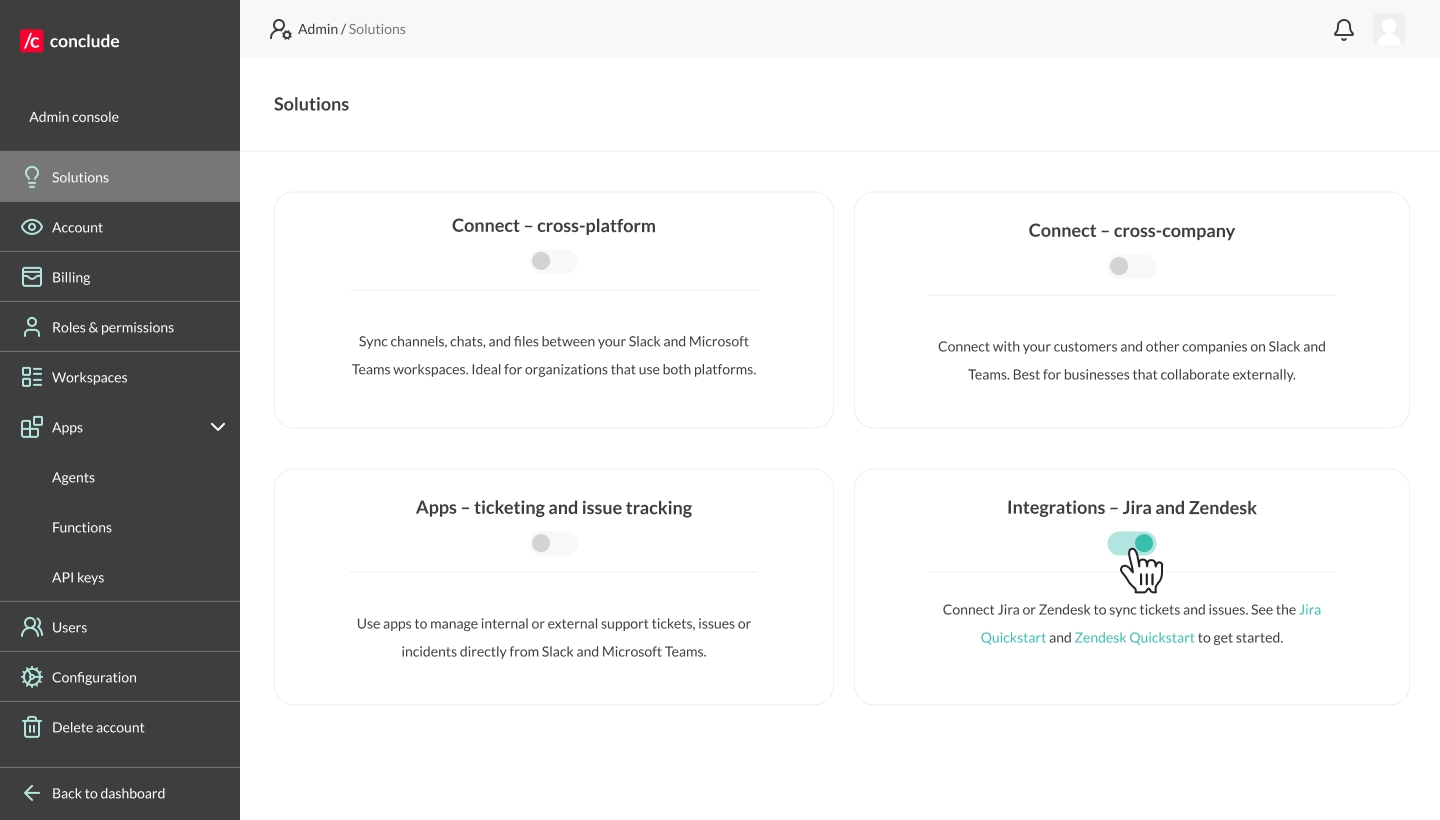Click the Connect – cross-platform title
This screenshot has height=820, width=1440.
coord(554,225)
